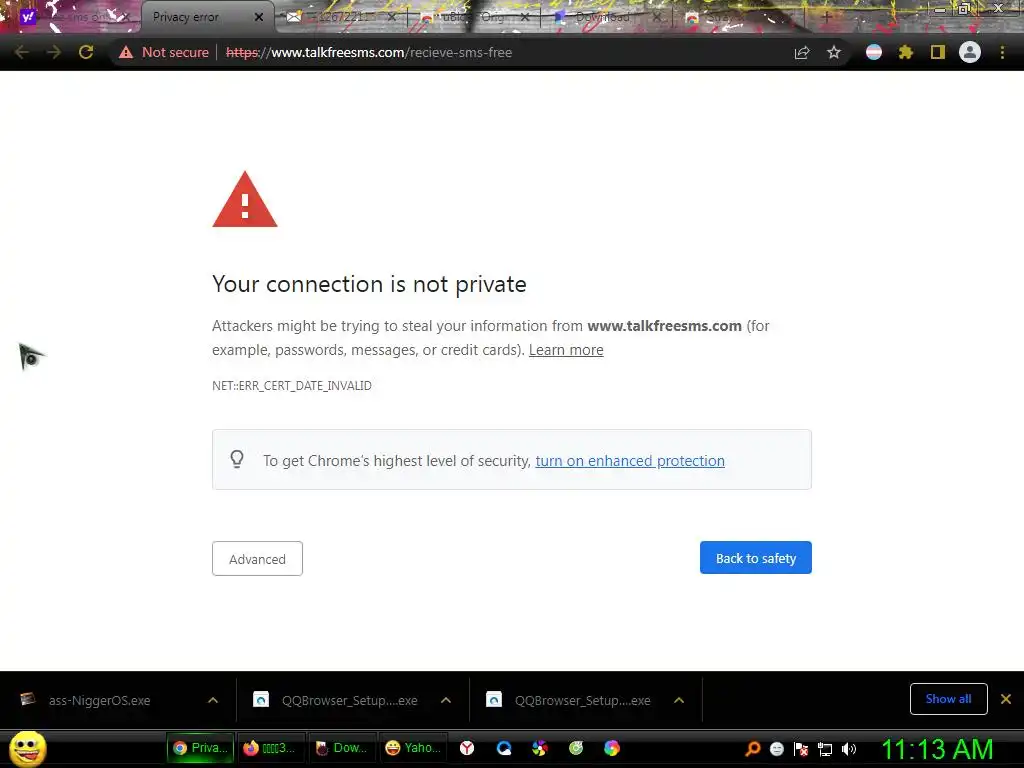Launch the rainbow circle taskbar icon
The height and width of the screenshot is (768, 1024).
(611, 748)
